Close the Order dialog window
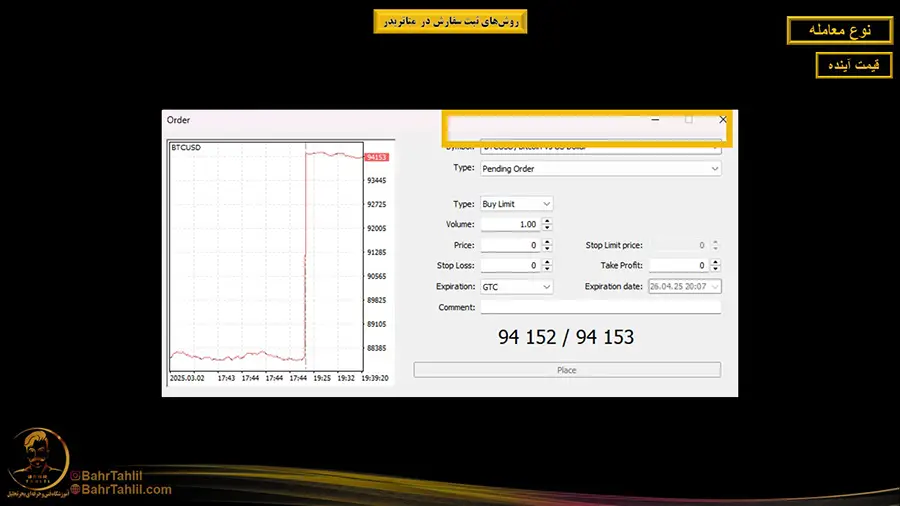The height and width of the screenshot is (506, 900). [723, 119]
